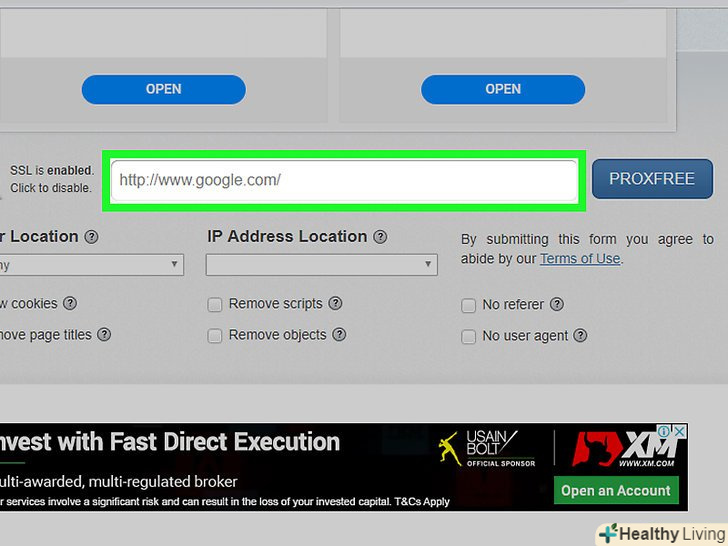Open help icon next to server Location heading
The image size is (728, 546).
pyautogui.click(x=91, y=237)
